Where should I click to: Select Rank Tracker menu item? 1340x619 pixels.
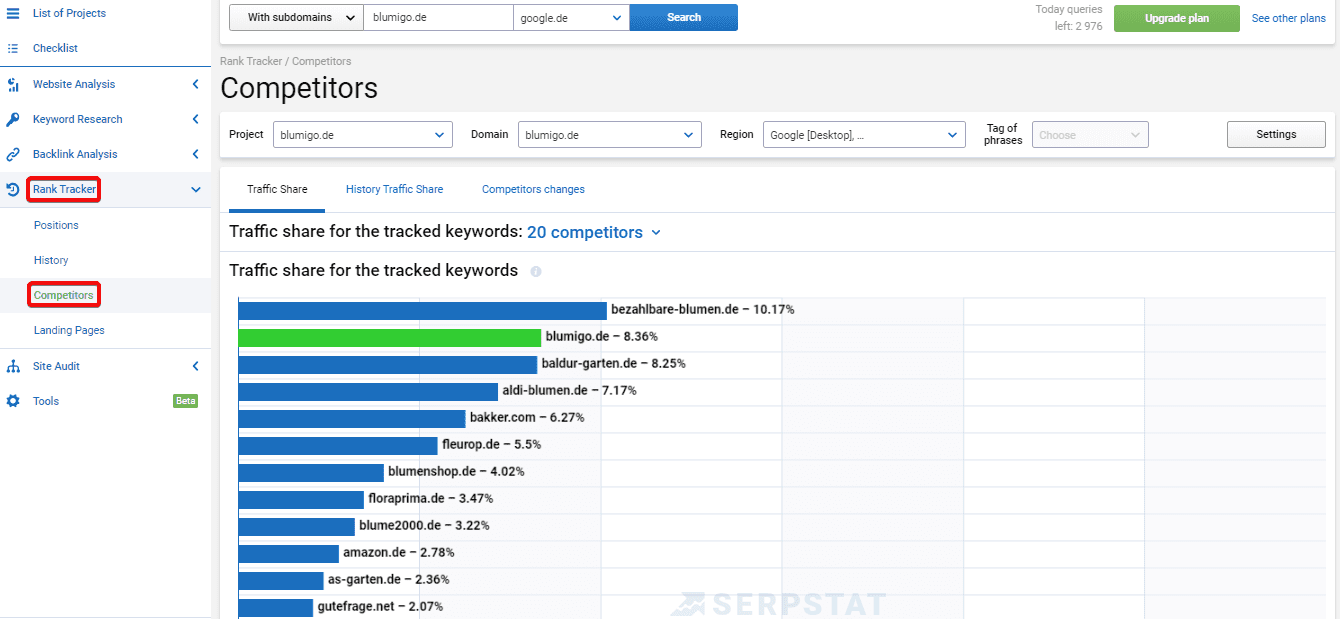coord(64,189)
